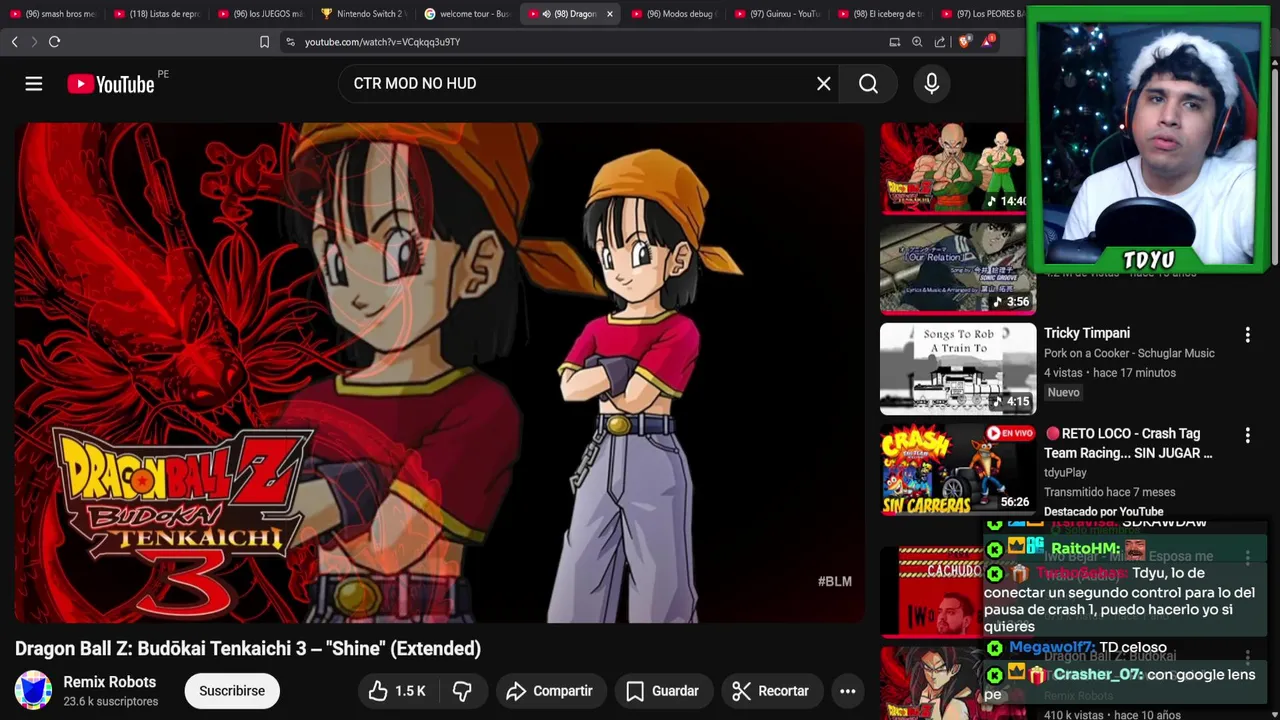Open the YouTube guide hamburger menu
Screen dimensions: 1280x720
[x=34, y=84]
